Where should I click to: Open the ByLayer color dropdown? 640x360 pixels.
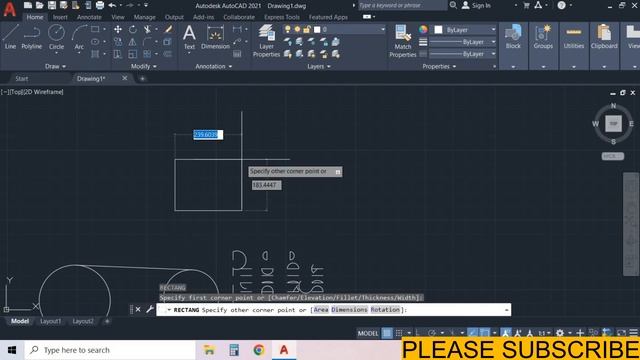click(x=465, y=30)
